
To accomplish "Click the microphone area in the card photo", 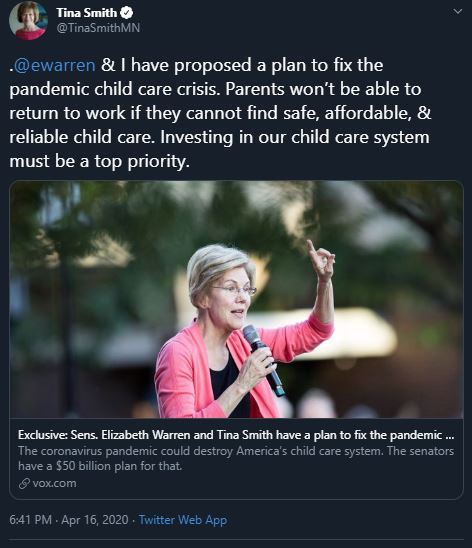I will [263, 360].
